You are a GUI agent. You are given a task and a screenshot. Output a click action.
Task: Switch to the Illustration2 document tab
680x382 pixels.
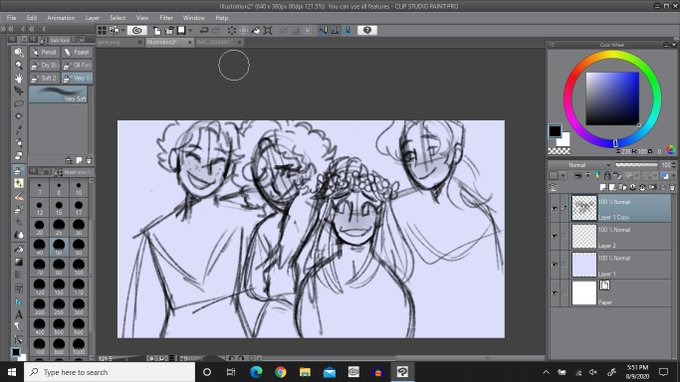169,42
